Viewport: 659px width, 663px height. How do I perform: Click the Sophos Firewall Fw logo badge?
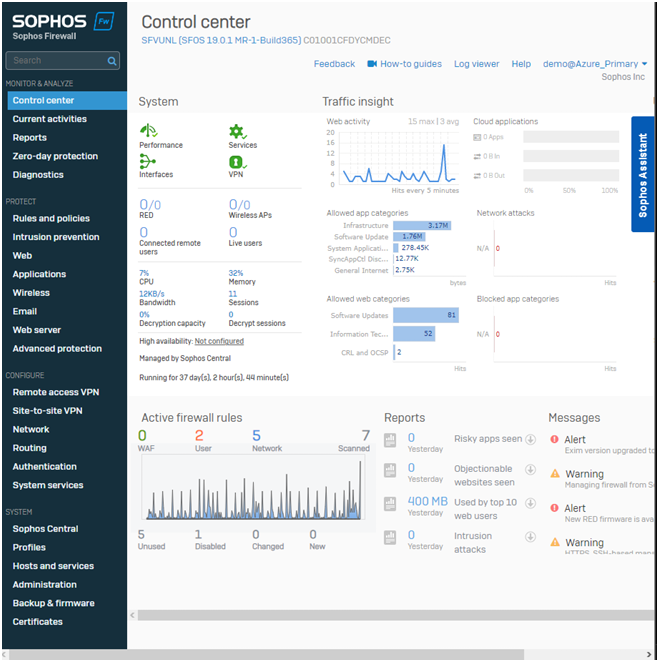104,21
